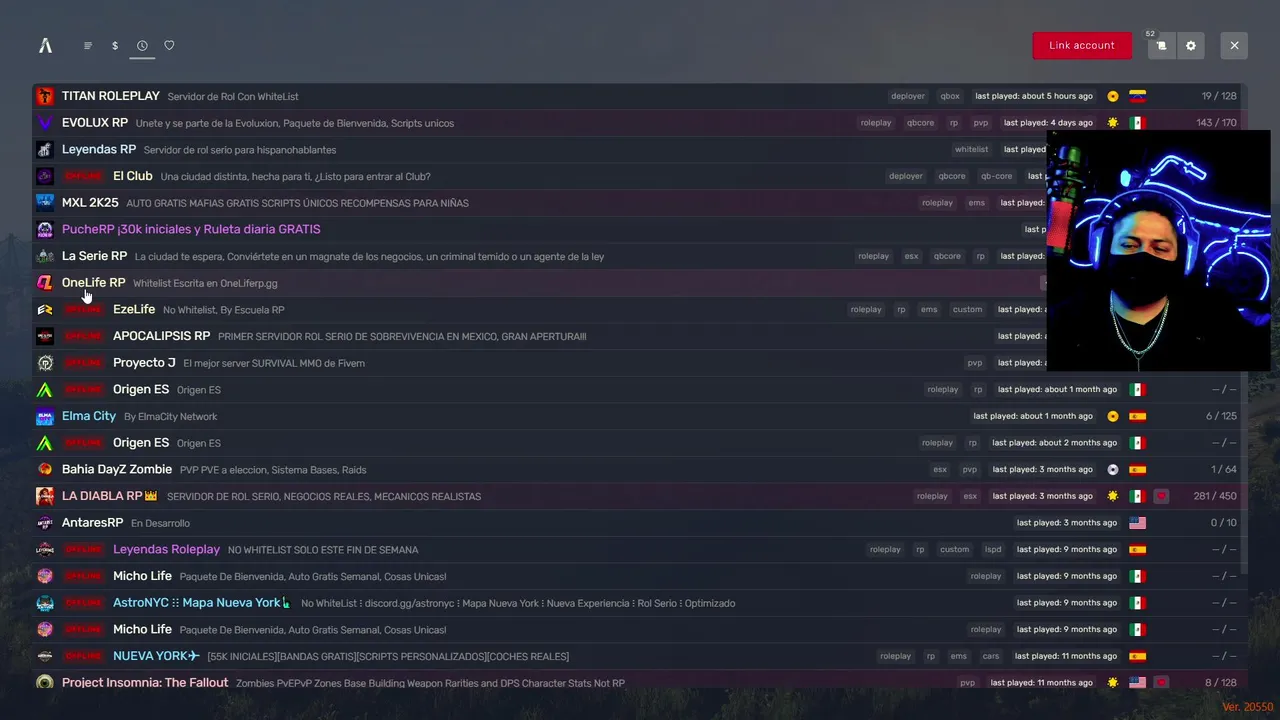Toggle the favorite heart on Project Insomnia row
The image size is (1280, 720).
point(1161,682)
